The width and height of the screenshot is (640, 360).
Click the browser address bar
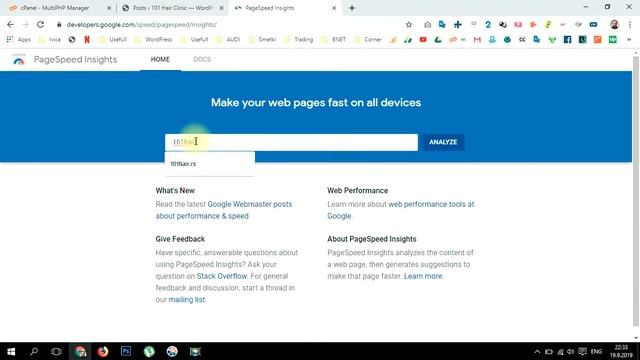tap(229, 24)
